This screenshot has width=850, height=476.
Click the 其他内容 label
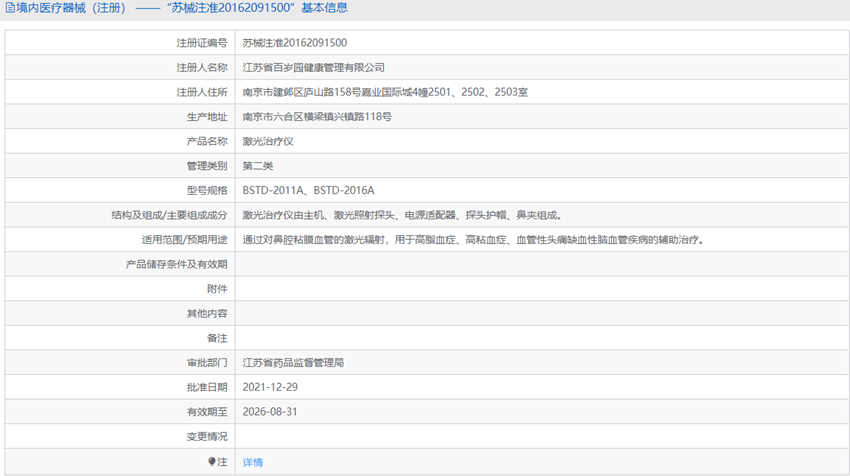pos(207,313)
